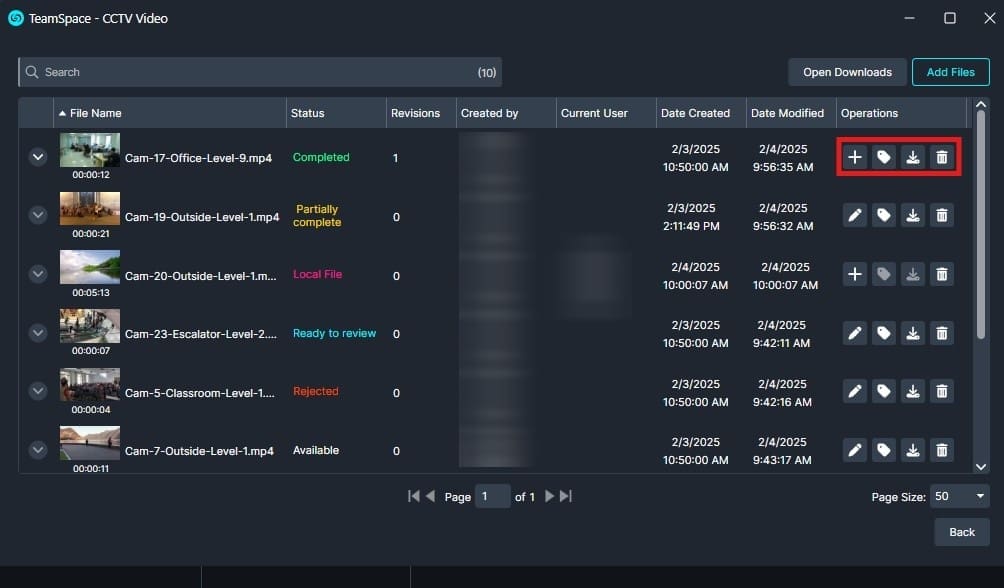This screenshot has width=1004, height=588.
Task: Expand the Cam-17-Office-Level-9.mp4 row
Action: [38, 157]
